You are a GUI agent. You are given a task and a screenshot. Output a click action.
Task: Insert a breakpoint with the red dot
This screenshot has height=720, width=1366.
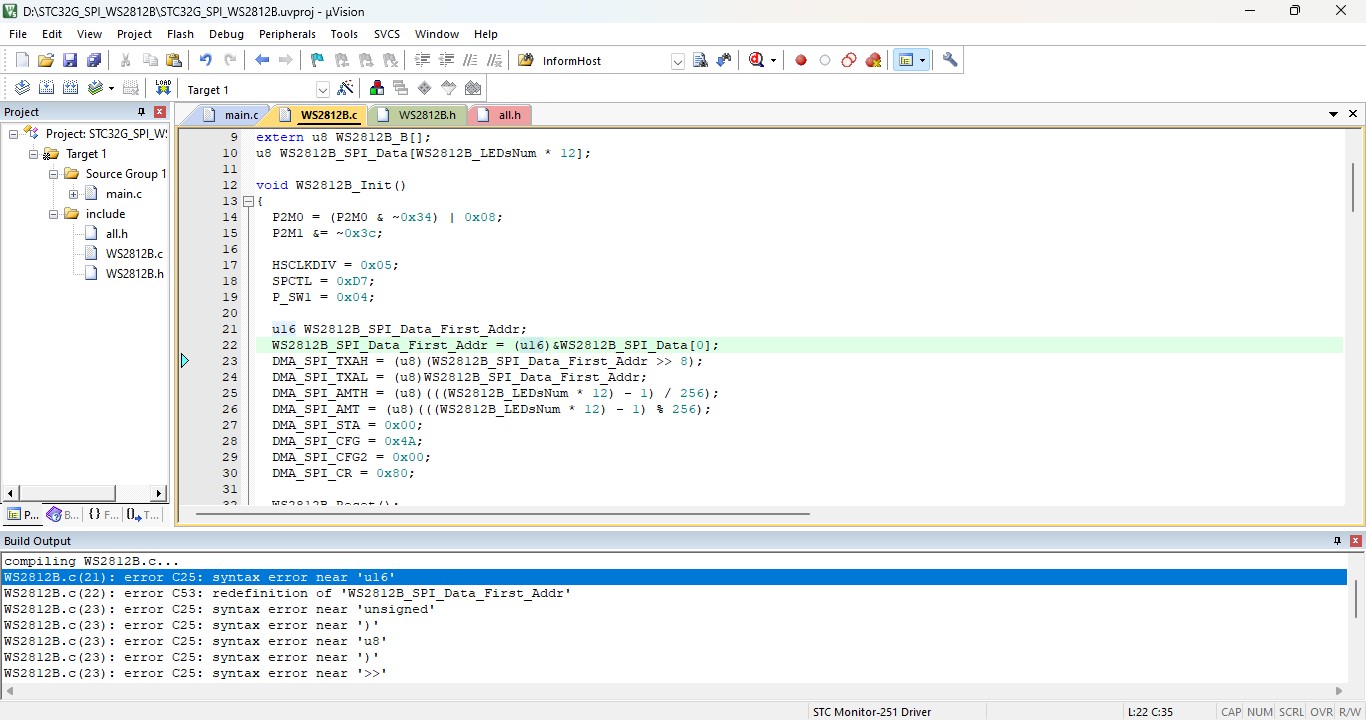point(801,60)
